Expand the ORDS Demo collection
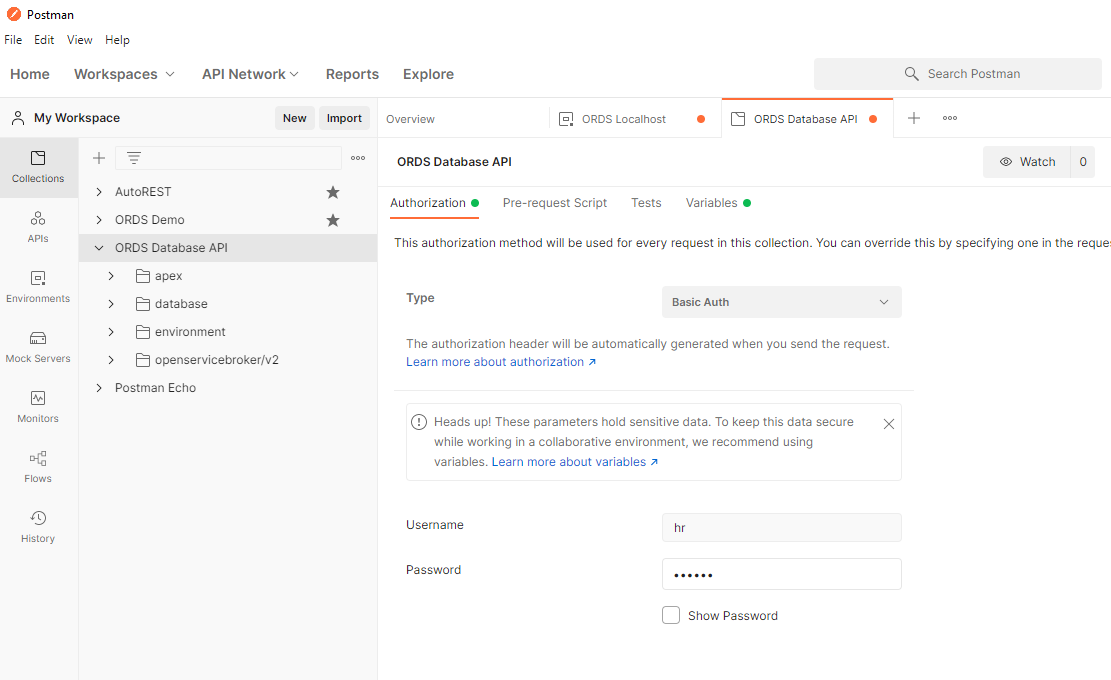Viewport: 1111px width, 680px height. (99, 220)
